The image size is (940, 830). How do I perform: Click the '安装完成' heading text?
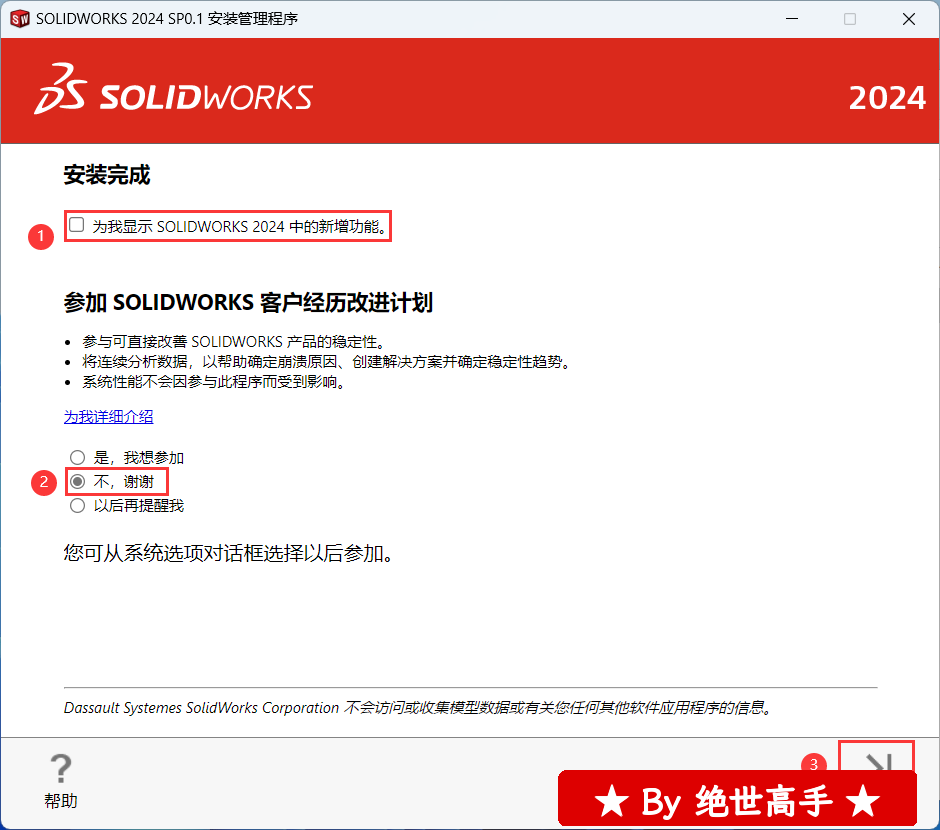coord(107,175)
